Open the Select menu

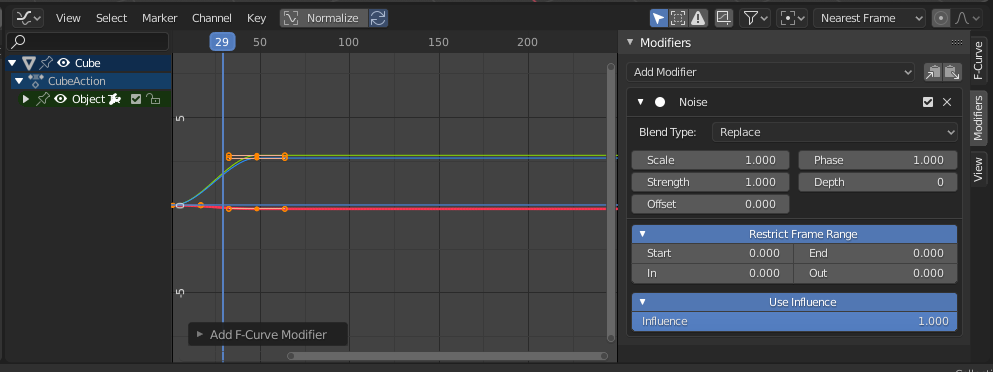111,18
